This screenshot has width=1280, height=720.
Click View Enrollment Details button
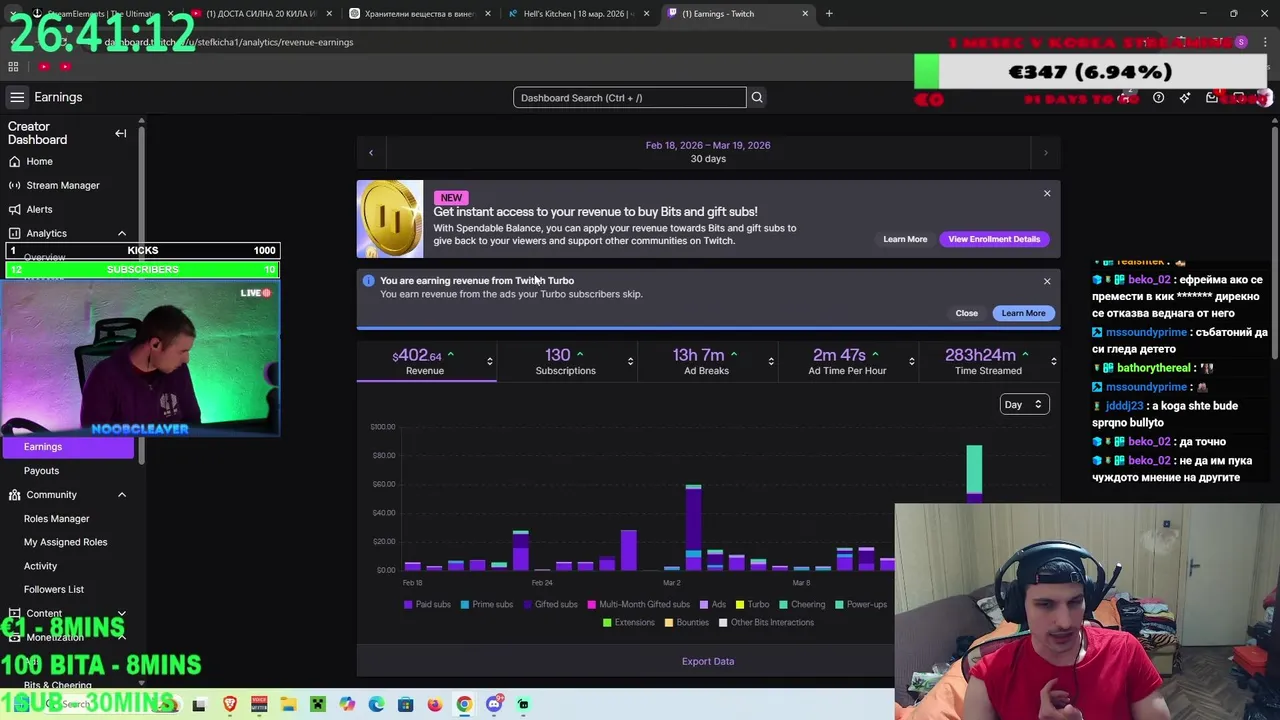pos(994,239)
